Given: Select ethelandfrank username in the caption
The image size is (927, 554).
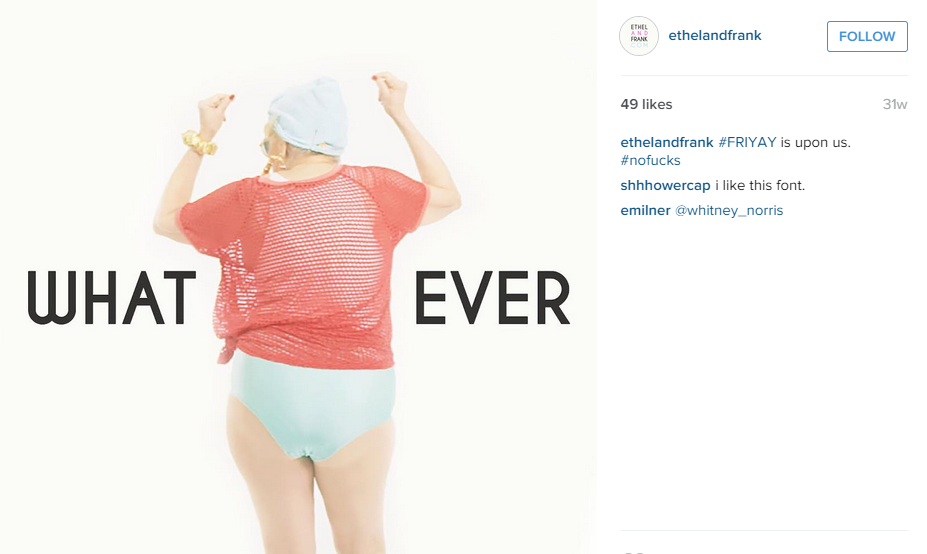Looking at the screenshot, I should coord(667,142).
